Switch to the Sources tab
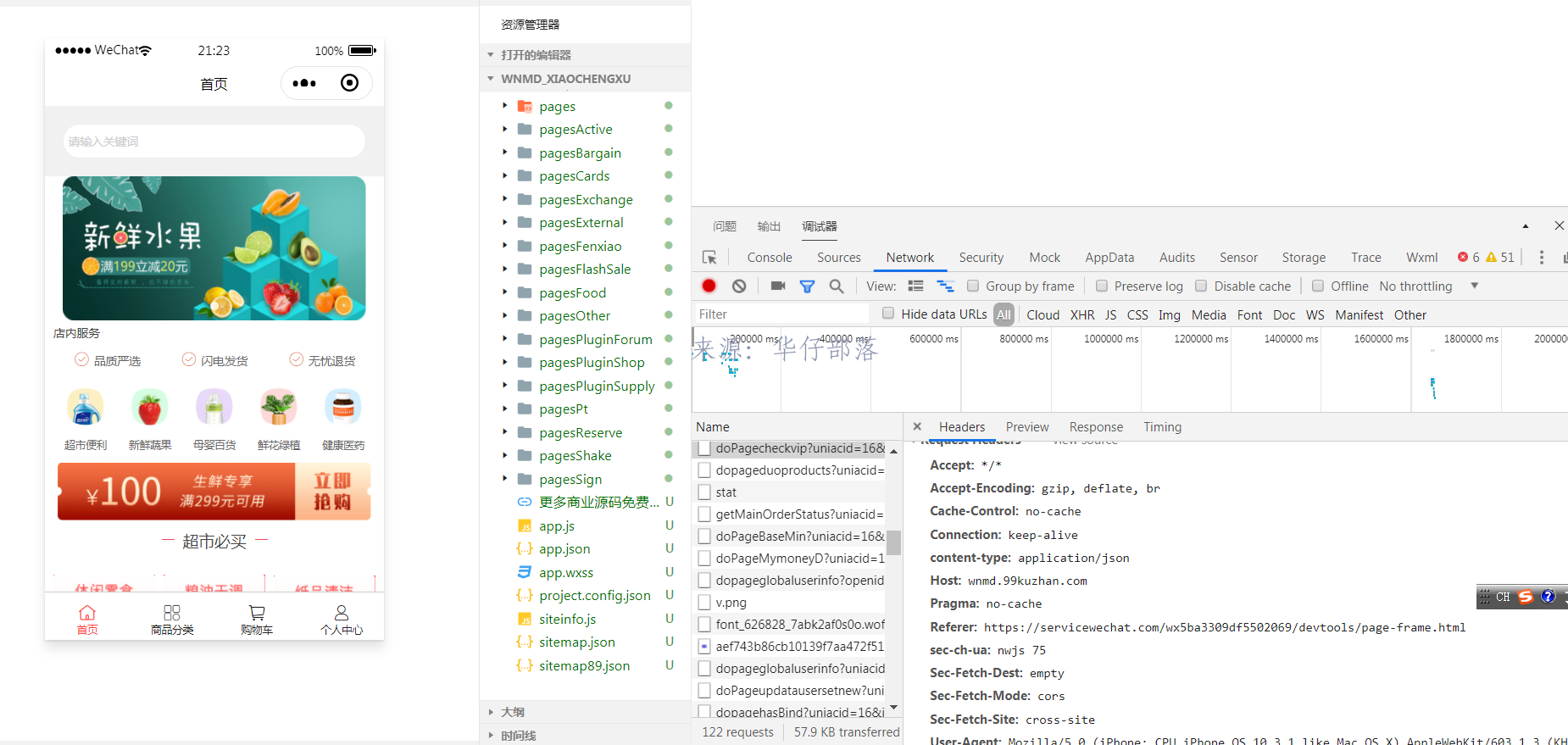The width and height of the screenshot is (1568, 745). click(838, 257)
